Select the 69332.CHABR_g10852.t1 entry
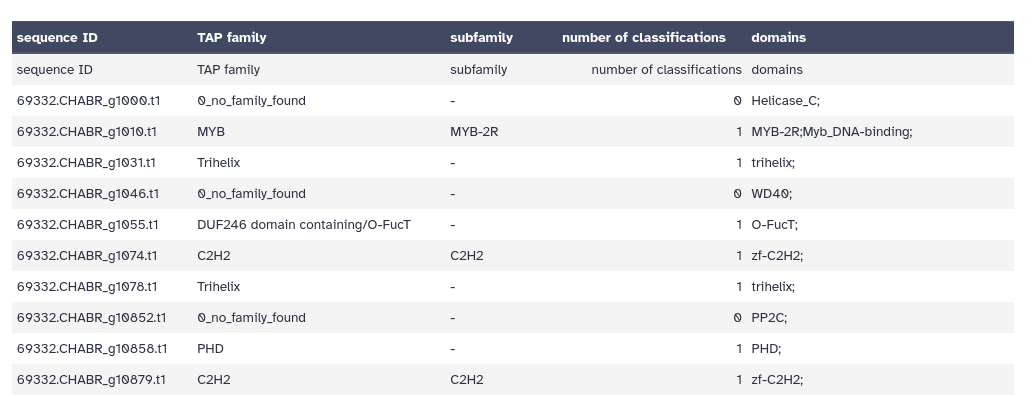The image size is (1034, 397). [91, 318]
